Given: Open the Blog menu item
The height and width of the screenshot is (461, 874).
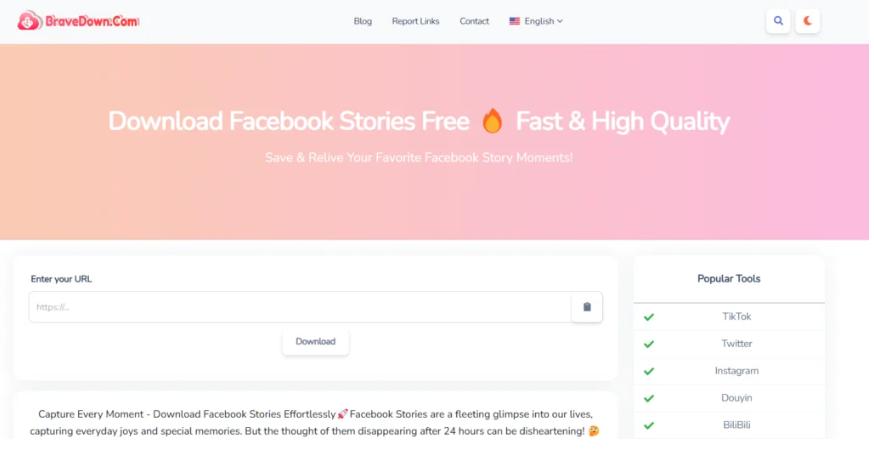Looking at the screenshot, I should coord(362,21).
